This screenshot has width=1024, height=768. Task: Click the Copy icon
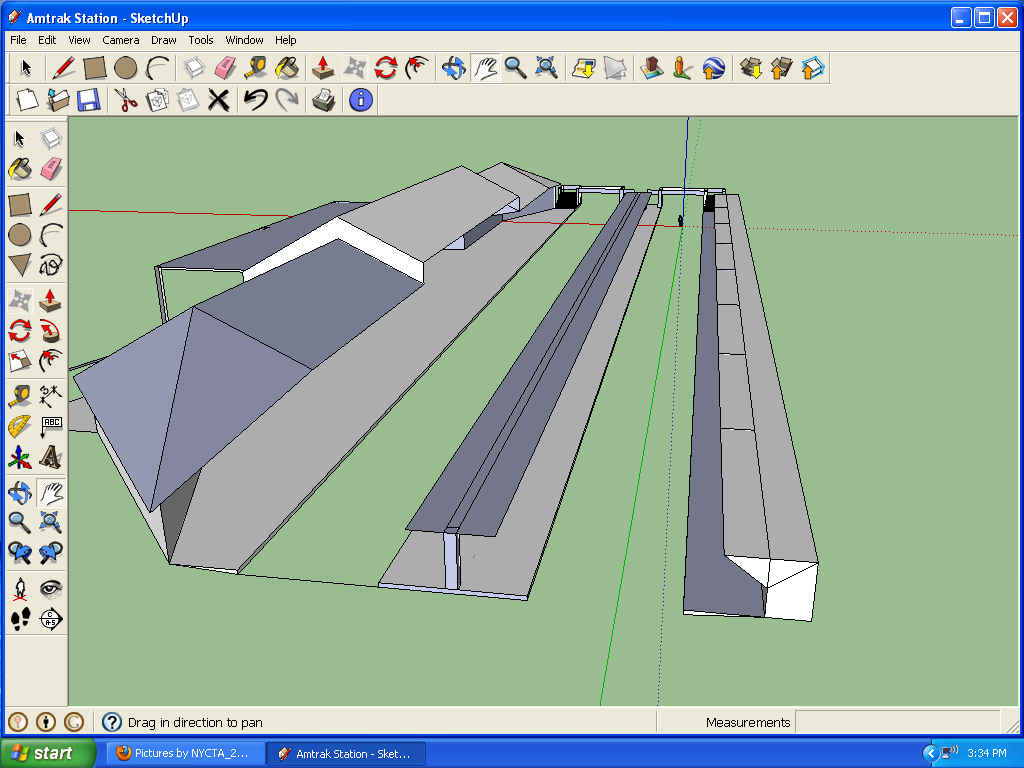[x=157, y=100]
